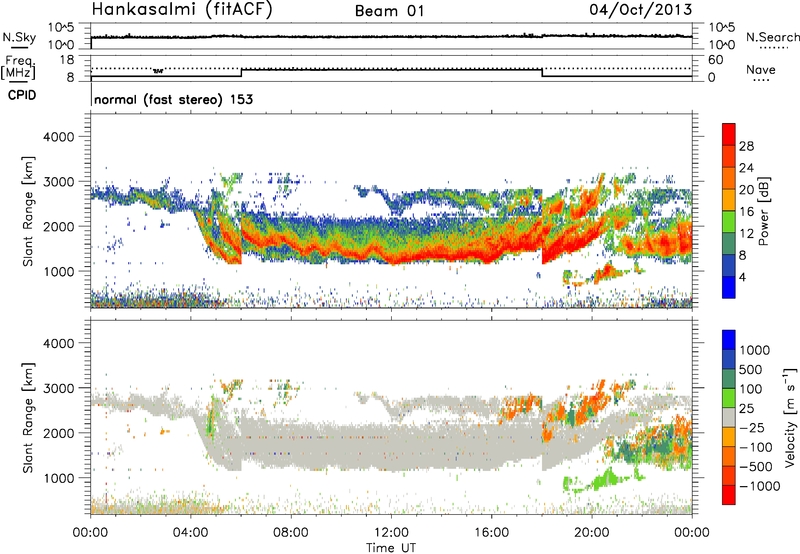Pick the blue swatch above 1000 on the velocity colorbar

729,340
